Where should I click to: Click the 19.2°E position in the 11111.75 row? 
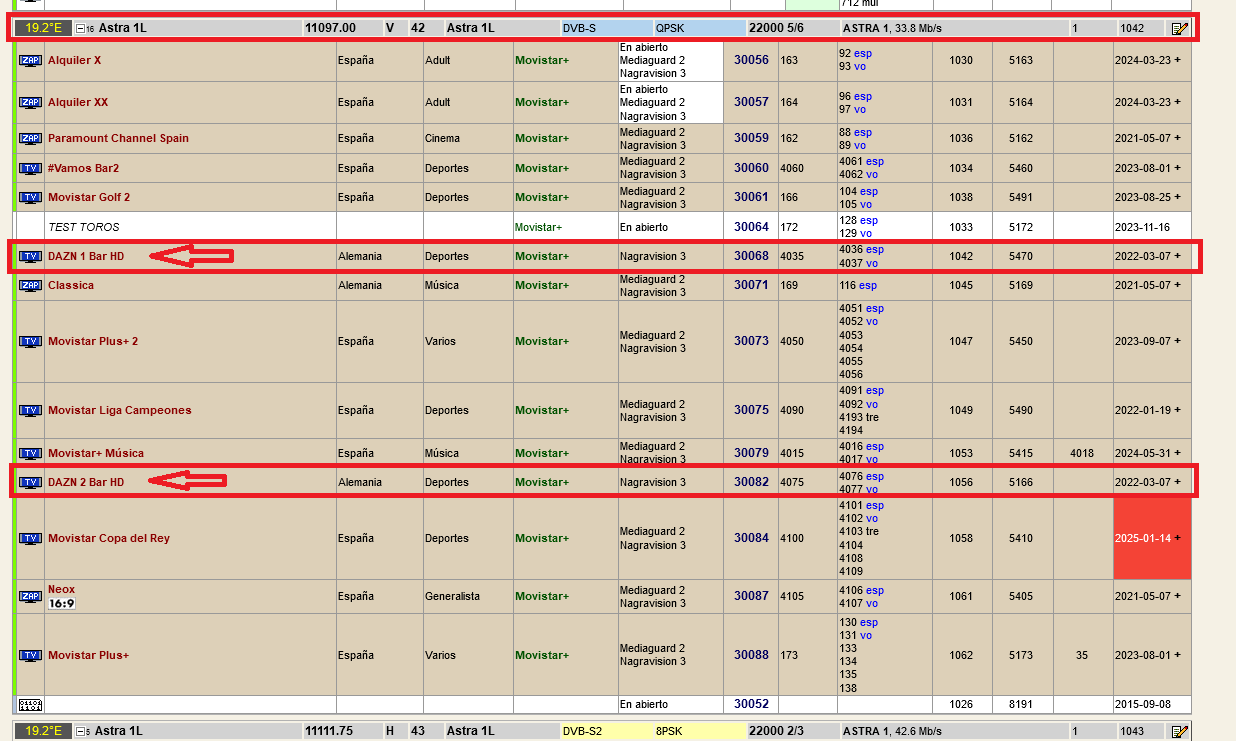click(x=41, y=731)
